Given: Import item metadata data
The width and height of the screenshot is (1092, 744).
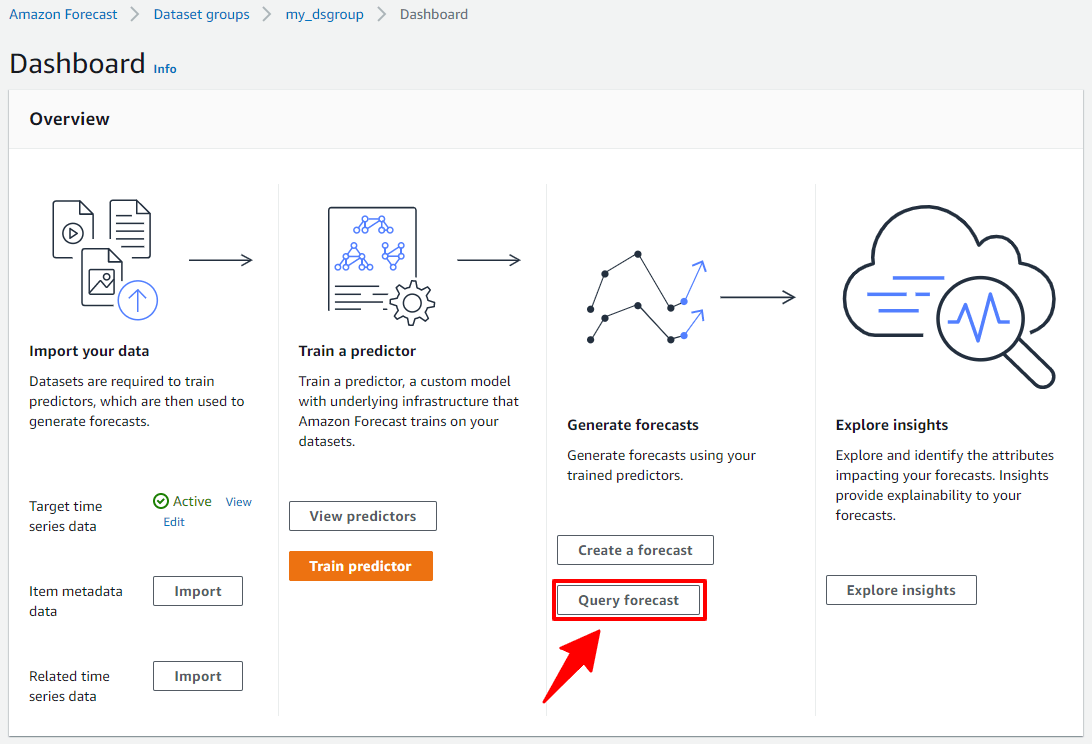Looking at the screenshot, I should point(198,591).
